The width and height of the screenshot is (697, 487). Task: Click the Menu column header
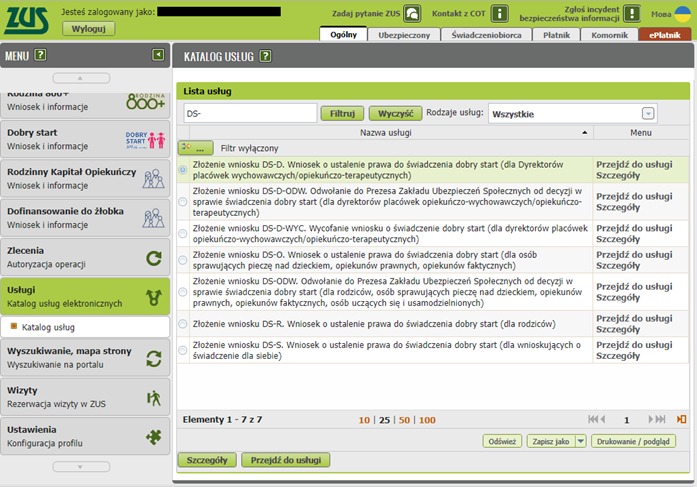[x=641, y=132]
